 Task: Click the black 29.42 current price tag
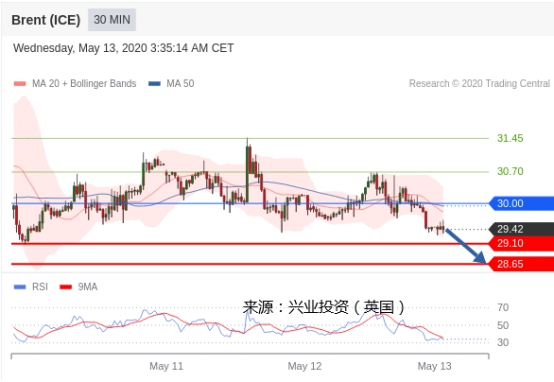pyautogui.click(x=521, y=229)
